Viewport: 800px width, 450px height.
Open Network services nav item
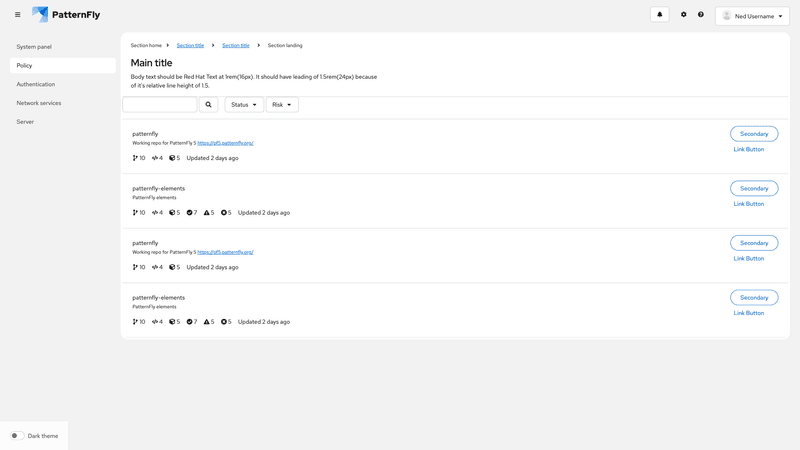pos(39,103)
